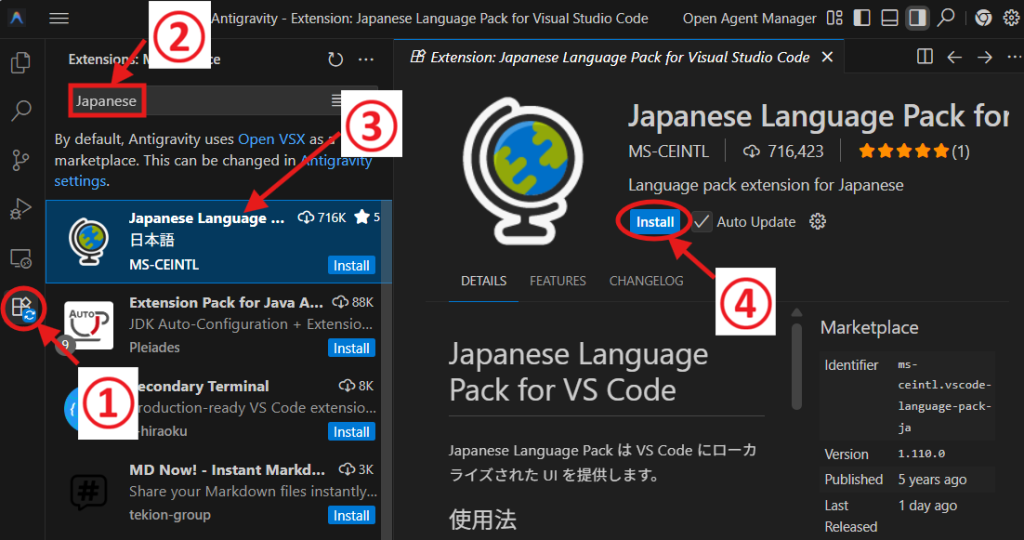Screen dimensions: 1024x540
Task: Open the hamburger application menu
Action: [x=59, y=18]
